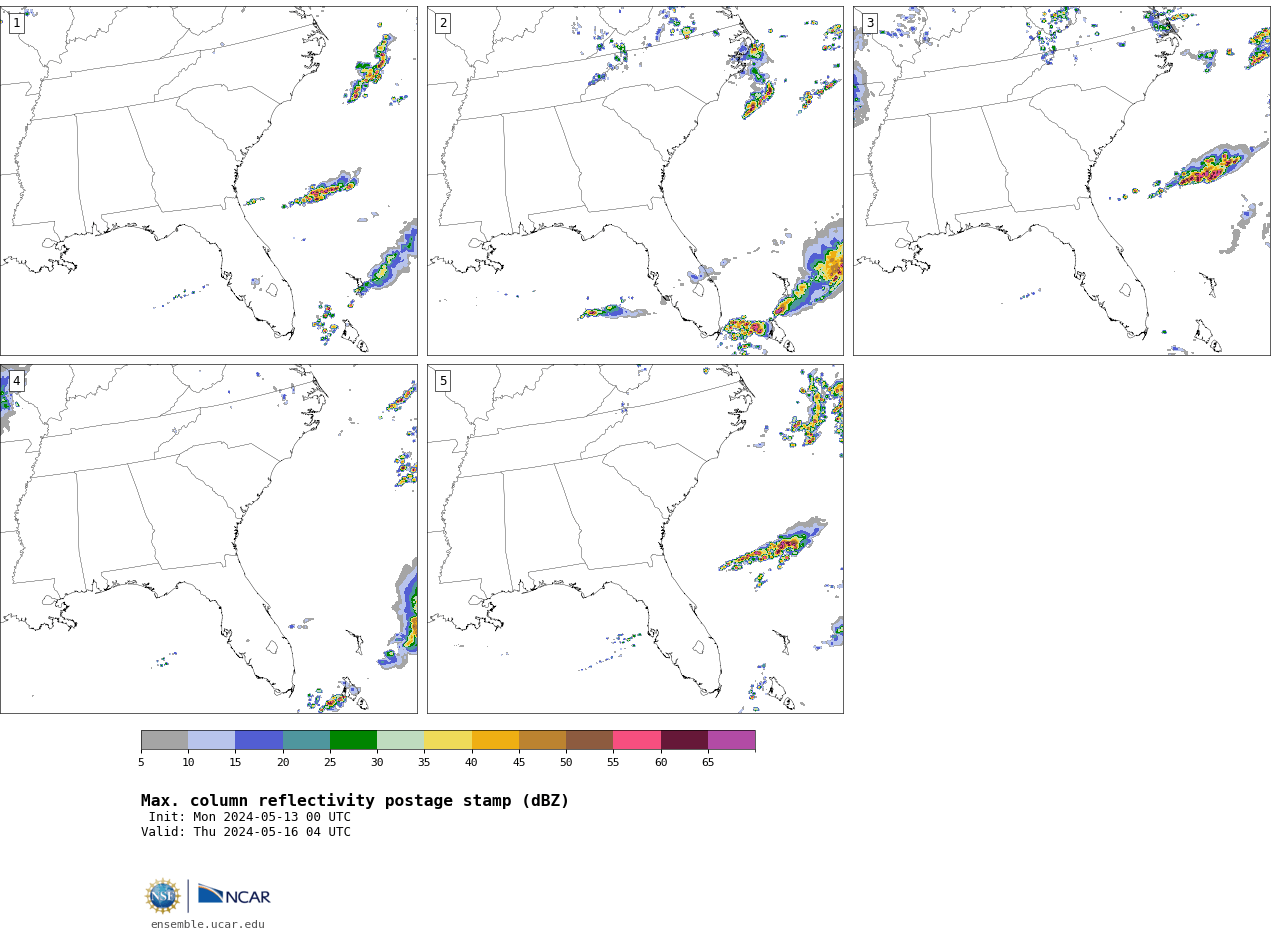This screenshot has width=1280, height=936.
Task: Click the Valid: Thu 2024-05-16 04 UTC text
Action: tap(246, 832)
